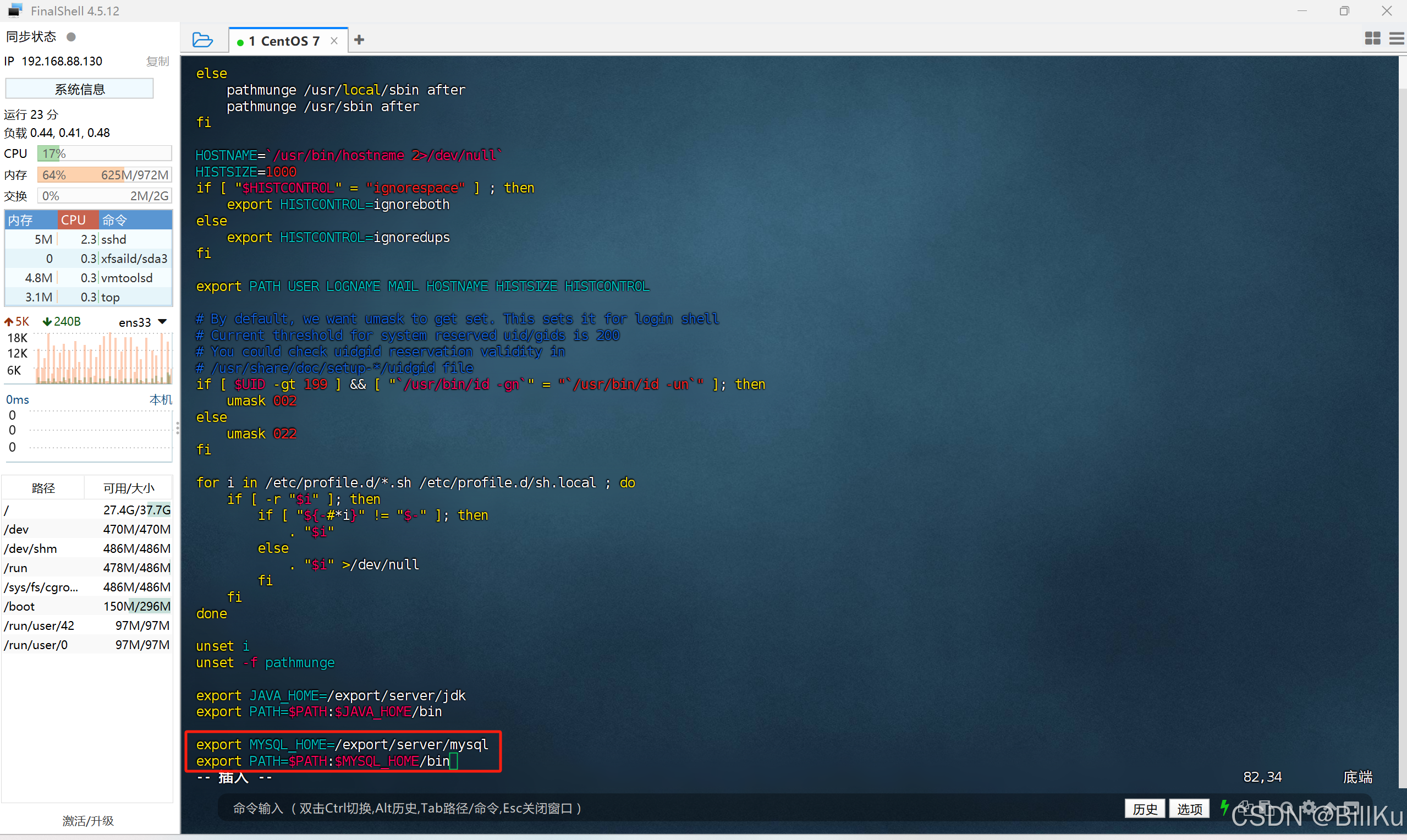Click the 本机 ping target link
Image resolution: width=1407 pixels, height=840 pixels.
click(160, 399)
